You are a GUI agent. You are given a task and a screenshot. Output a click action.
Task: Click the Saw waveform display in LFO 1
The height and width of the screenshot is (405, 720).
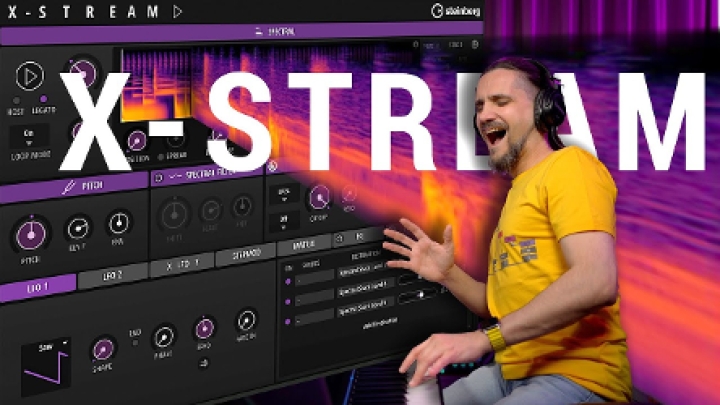[46, 367]
